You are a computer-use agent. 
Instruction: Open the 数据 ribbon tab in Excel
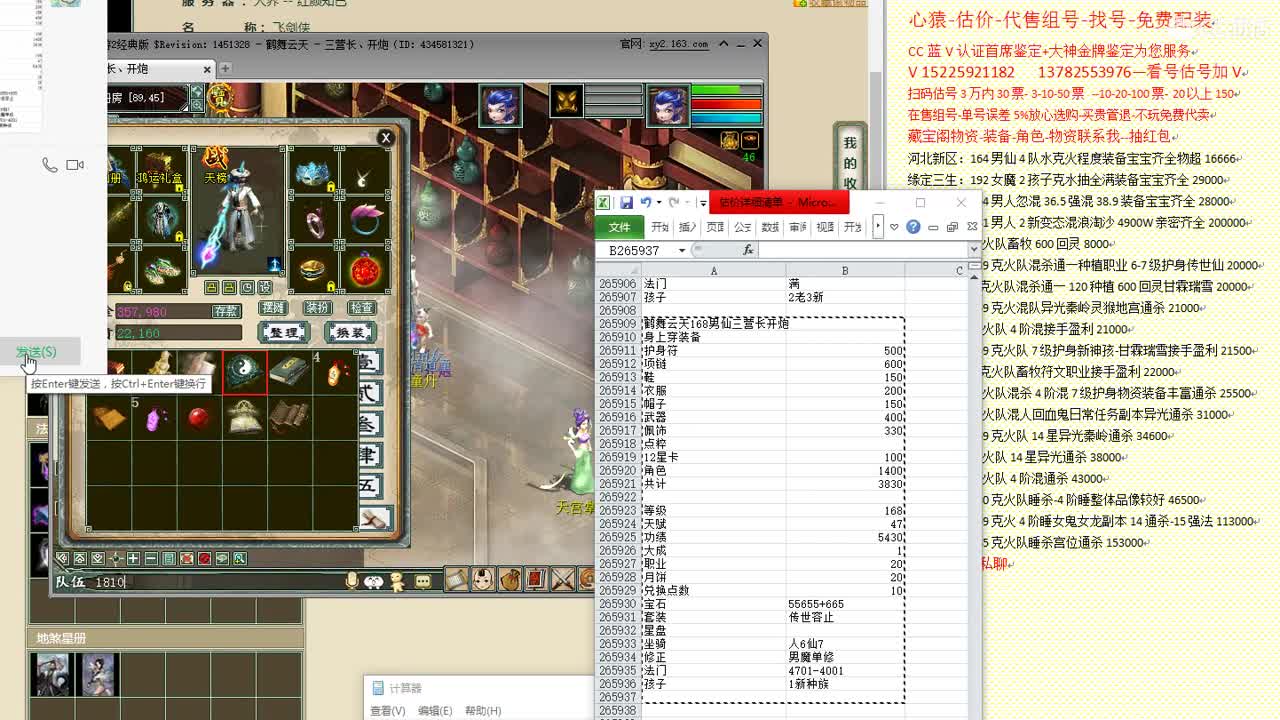click(x=770, y=227)
